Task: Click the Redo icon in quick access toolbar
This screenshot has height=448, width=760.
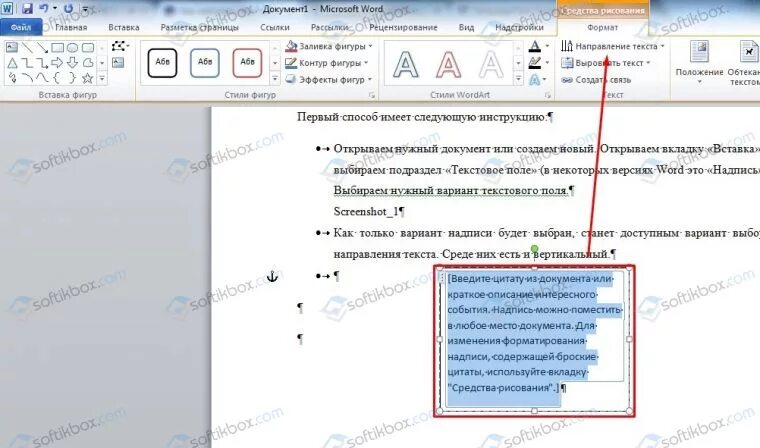Action: (68, 8)
